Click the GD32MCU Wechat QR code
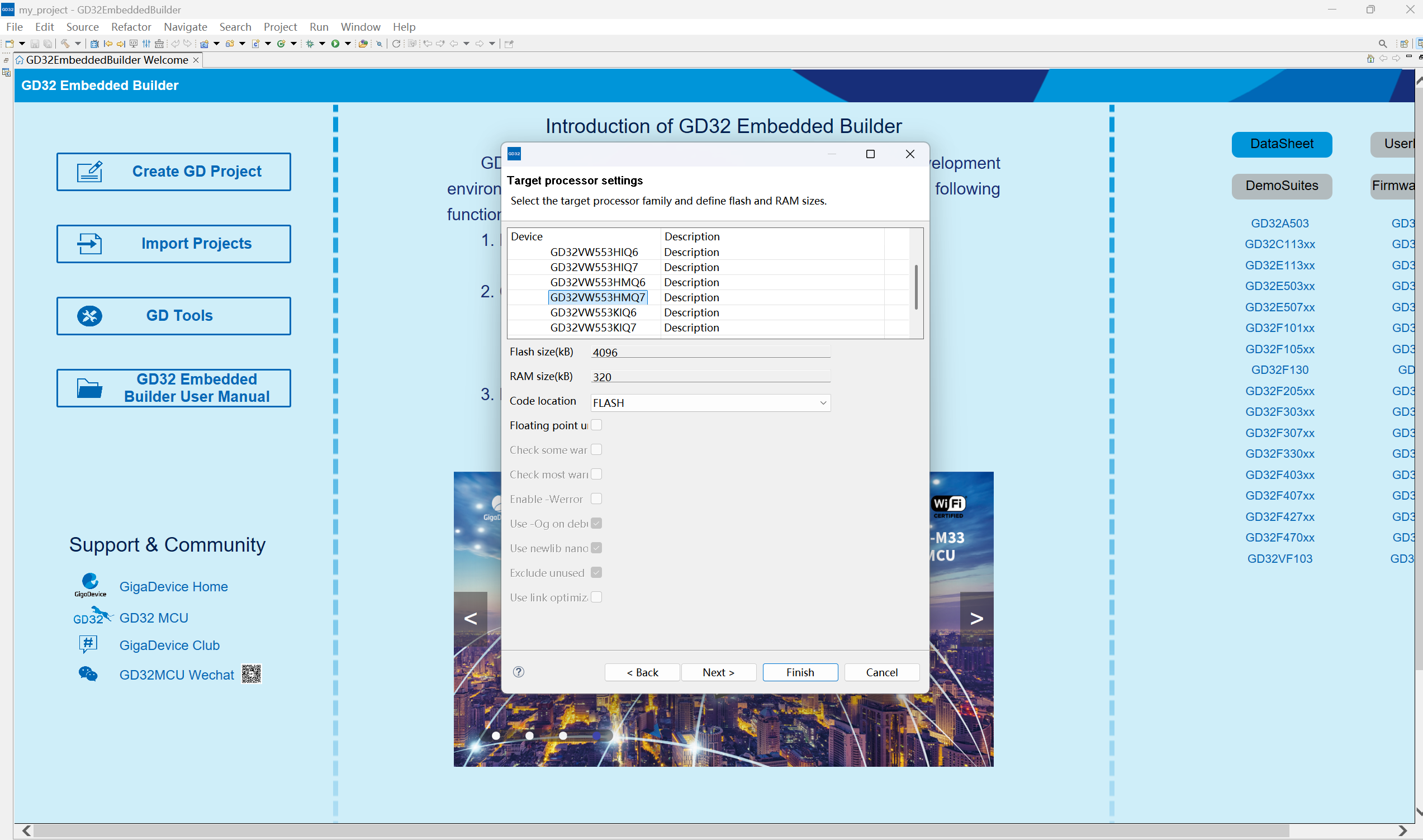 [x=252, y=673]
